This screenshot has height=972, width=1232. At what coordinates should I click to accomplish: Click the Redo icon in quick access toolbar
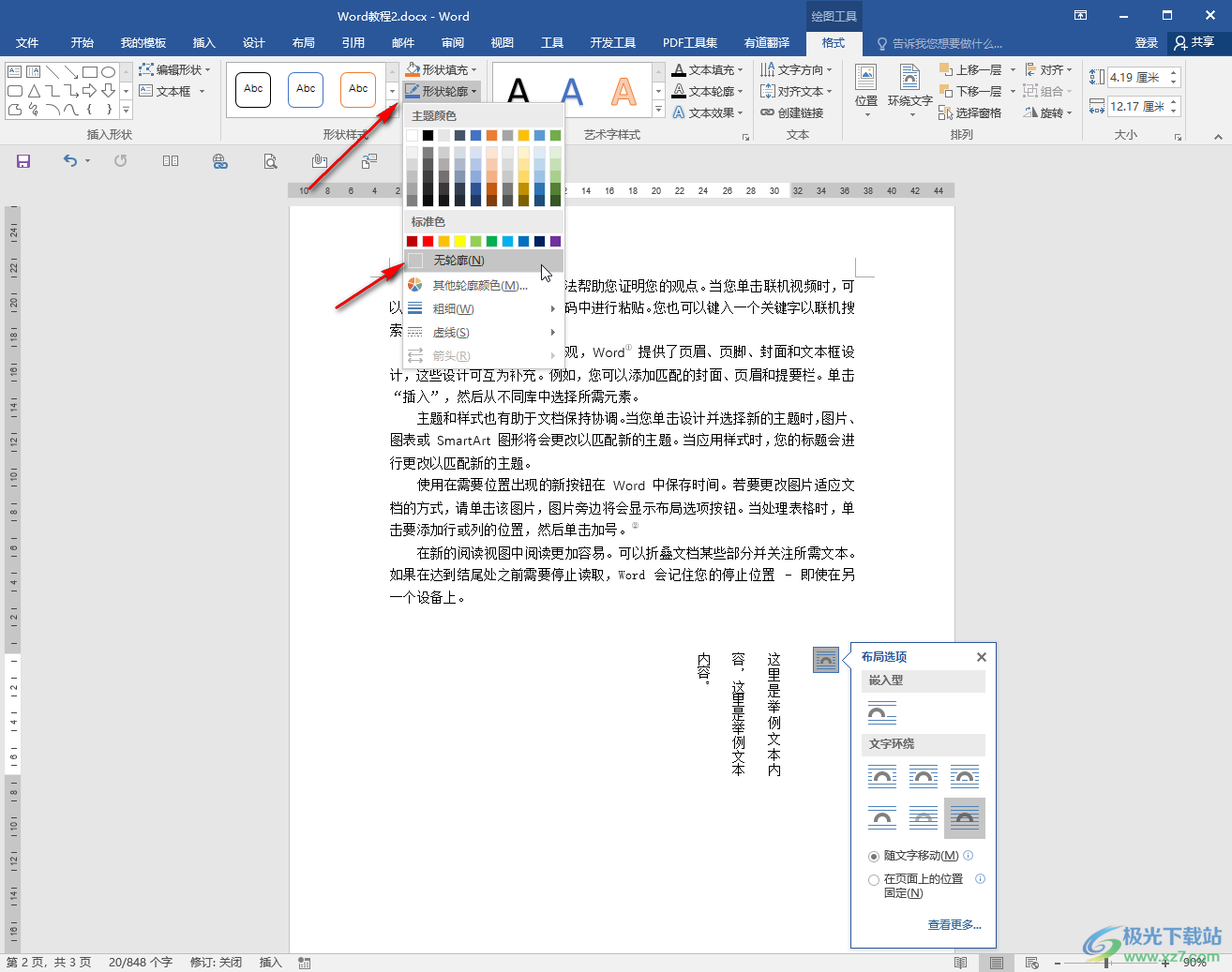121,161
